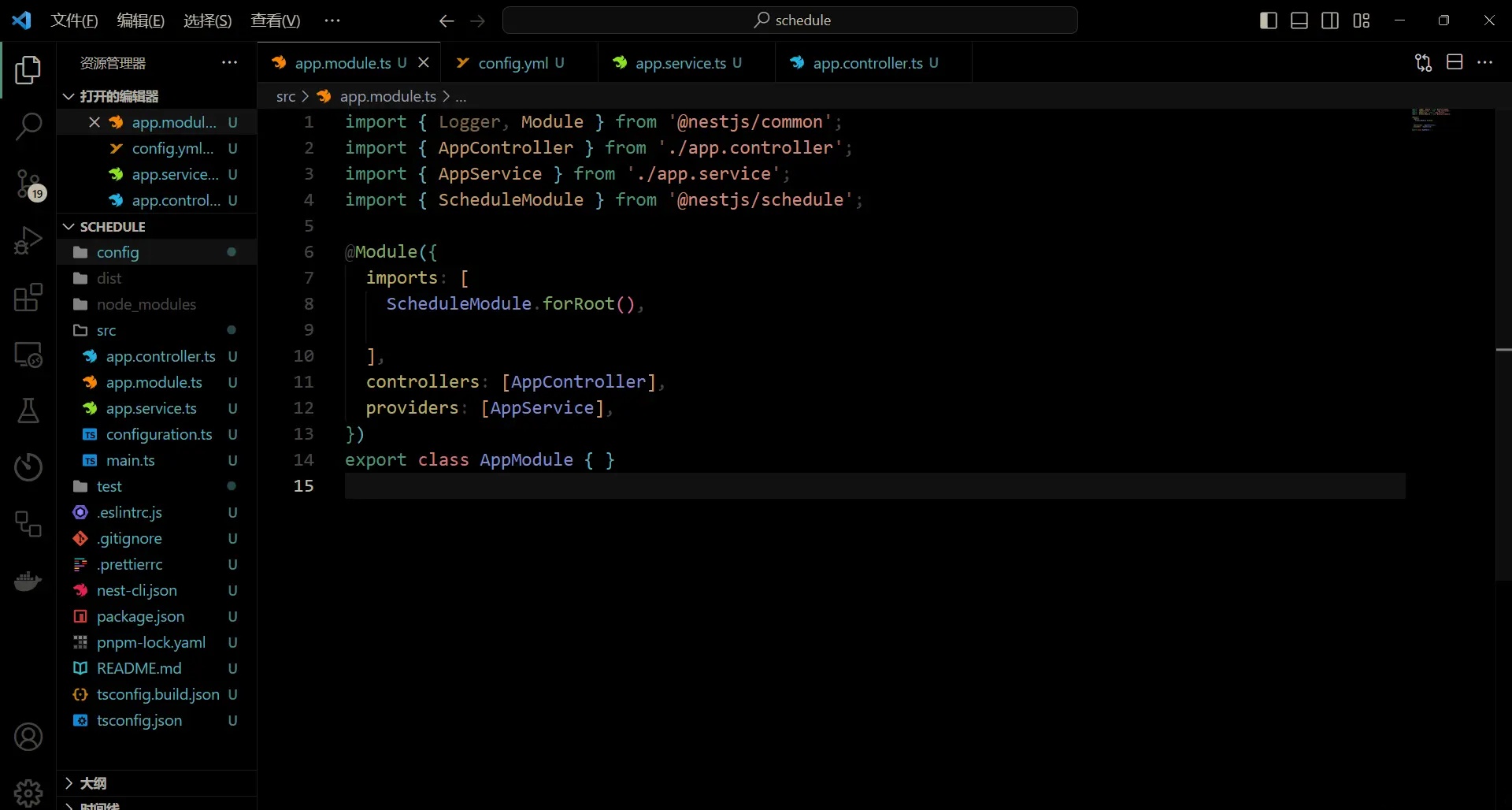Collapse the 打开的编辑器 section
Image resolution: width=1512 pixels, height=810 pixels.
(x=119, y=96)
